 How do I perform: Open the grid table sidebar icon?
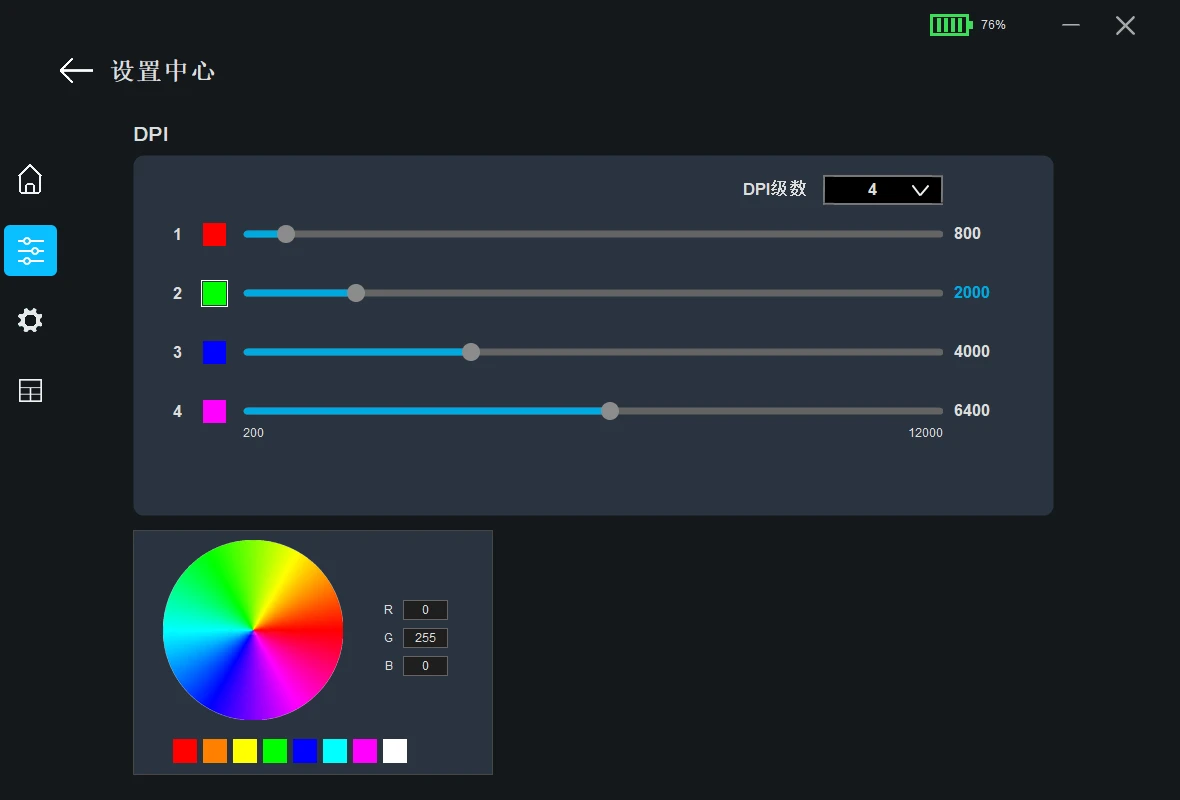click(30, 391)
